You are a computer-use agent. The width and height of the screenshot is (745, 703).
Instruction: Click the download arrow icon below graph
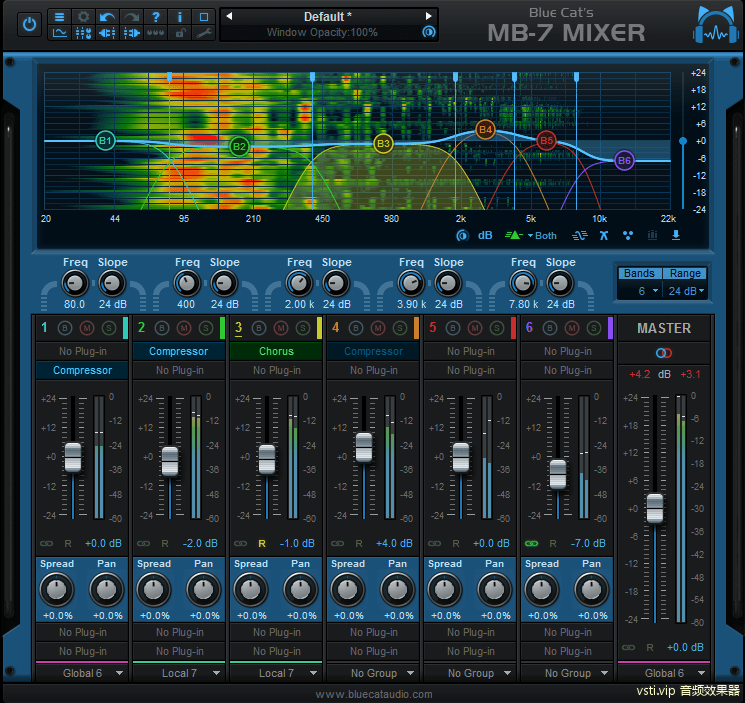(676, 236)
